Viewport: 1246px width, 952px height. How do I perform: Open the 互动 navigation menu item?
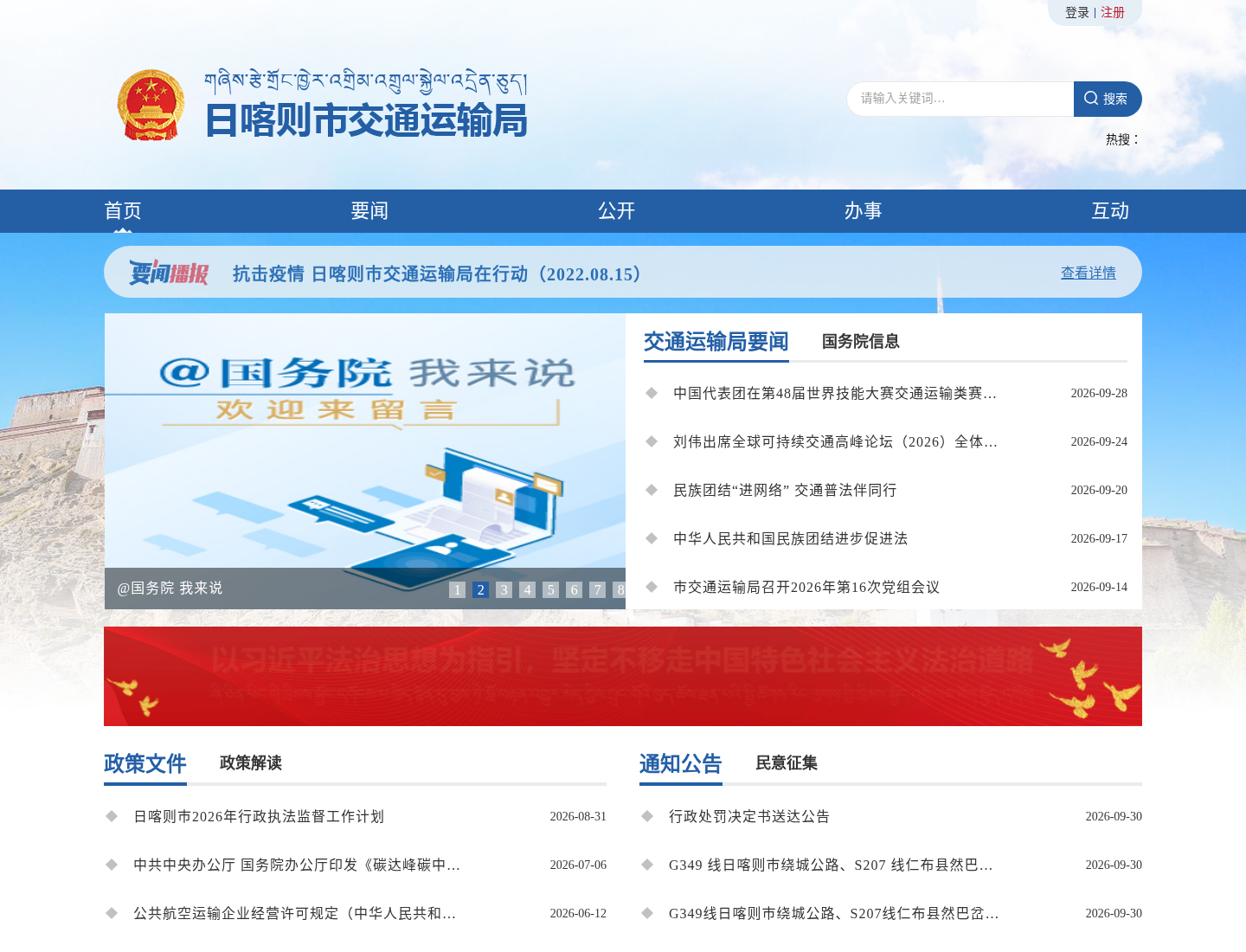(x=1110, y=211)
